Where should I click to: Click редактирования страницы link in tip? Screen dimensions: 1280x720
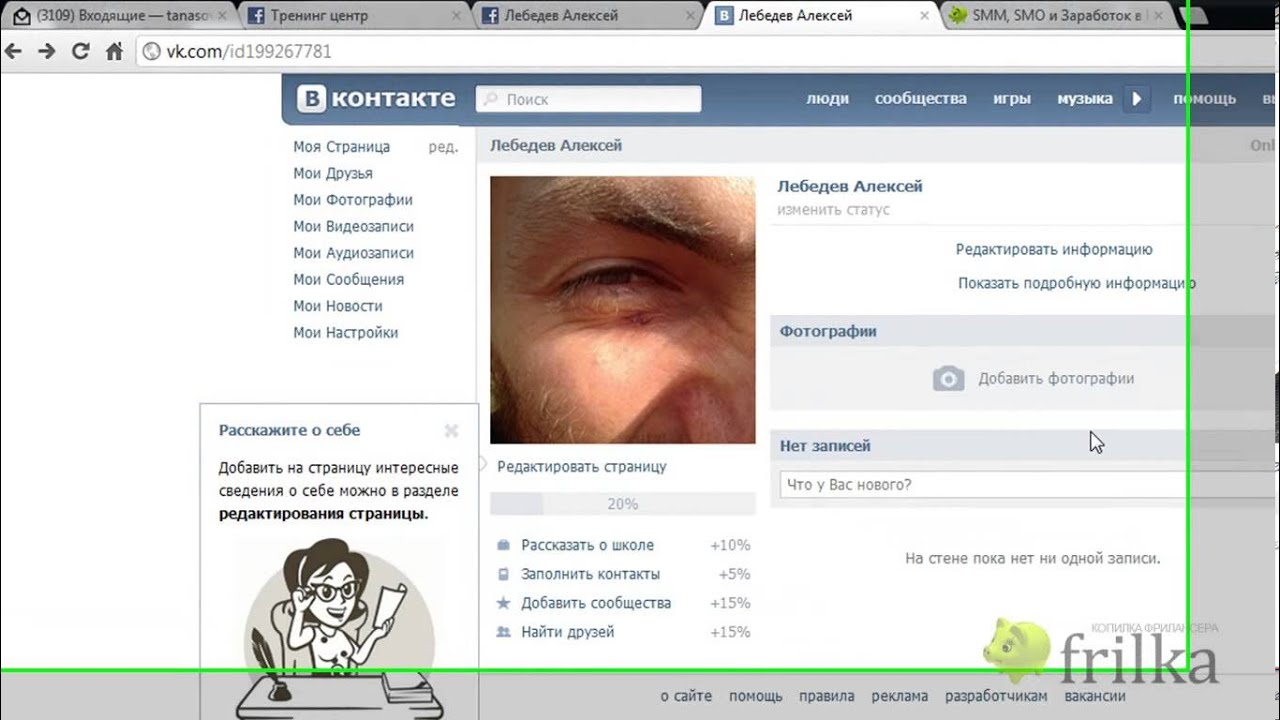tap(323, 514)
